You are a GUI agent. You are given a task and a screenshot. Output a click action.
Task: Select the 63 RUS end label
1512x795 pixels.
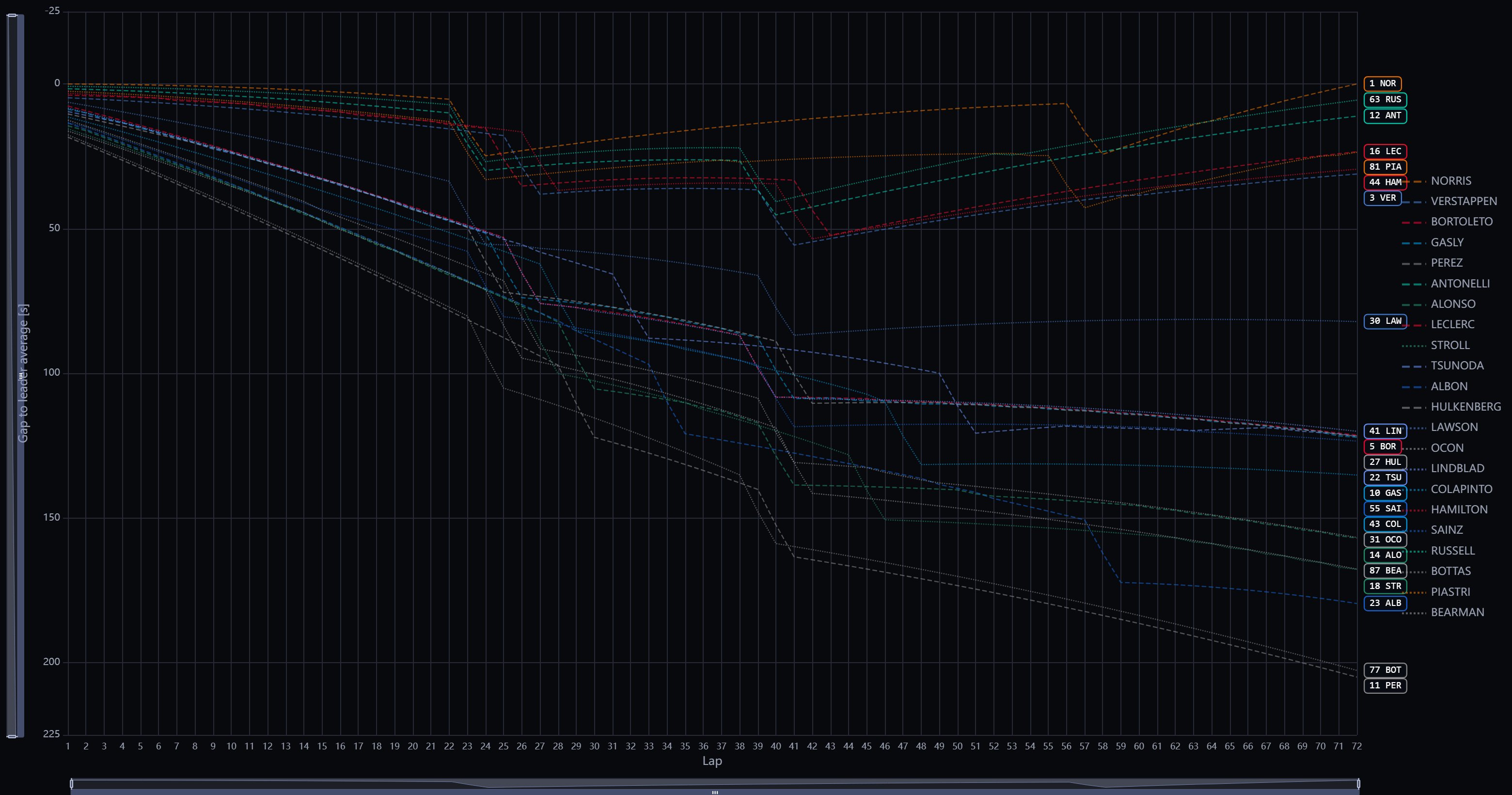[1385, 100]
